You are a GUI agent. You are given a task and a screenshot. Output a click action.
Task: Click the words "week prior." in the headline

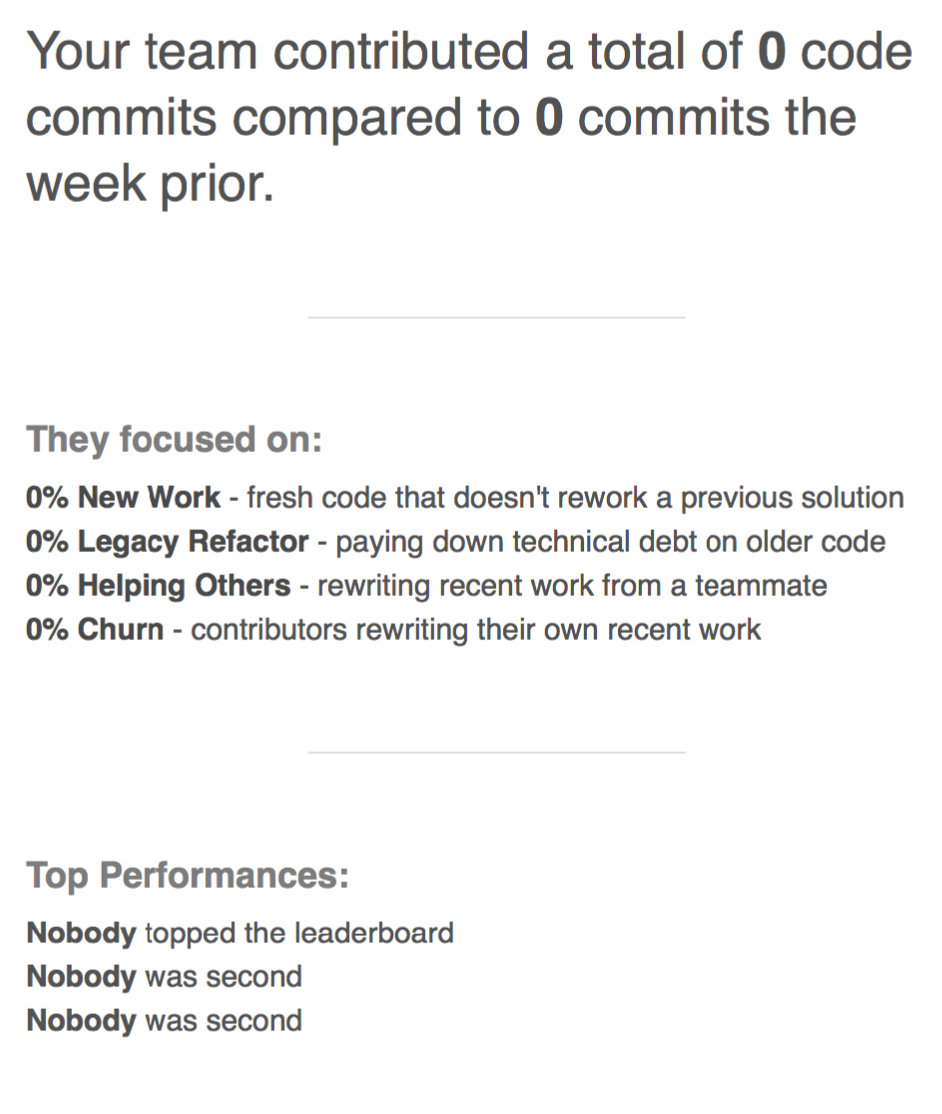(x=150, y=184)
